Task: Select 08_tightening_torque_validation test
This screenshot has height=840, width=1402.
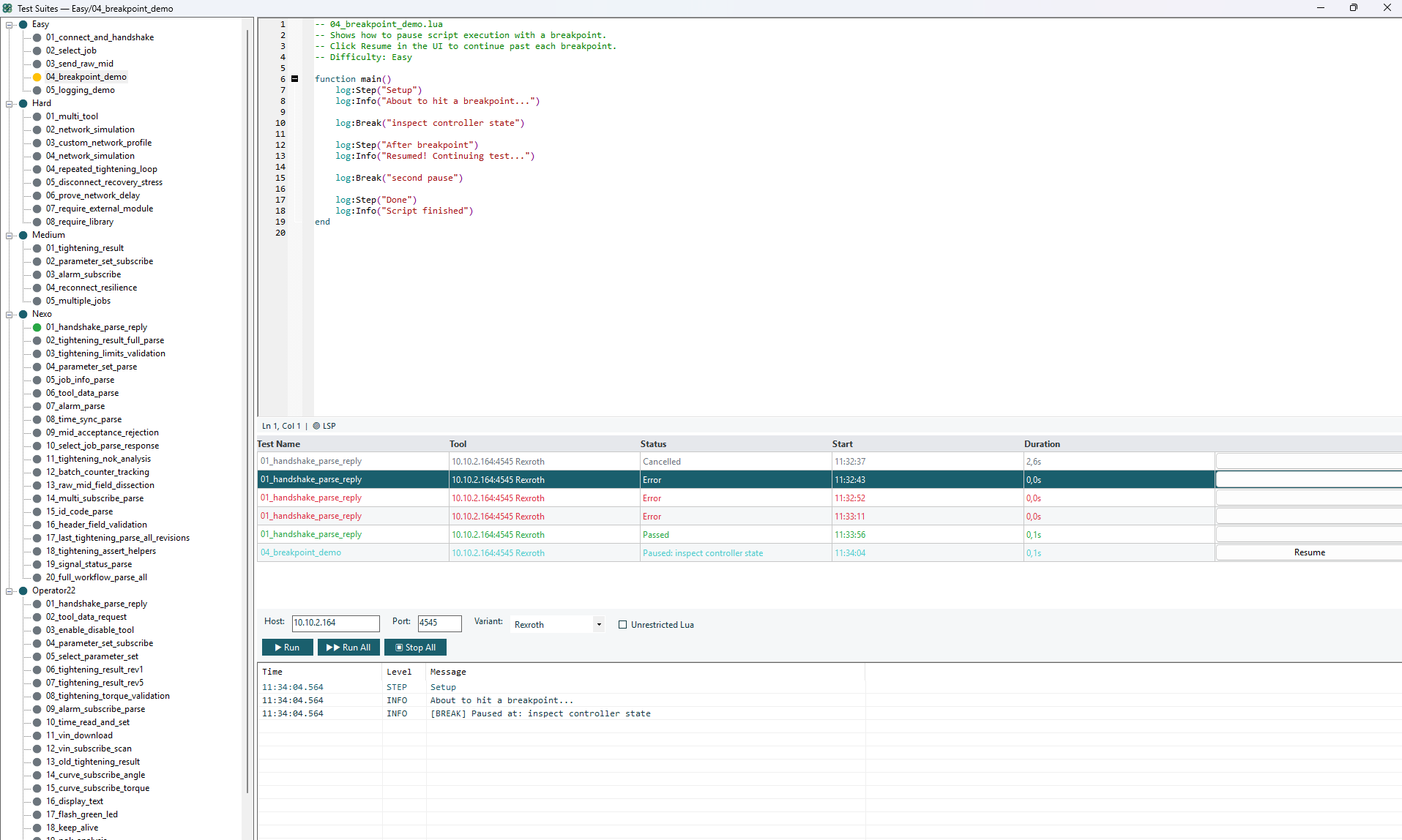Action: (108, 696)
